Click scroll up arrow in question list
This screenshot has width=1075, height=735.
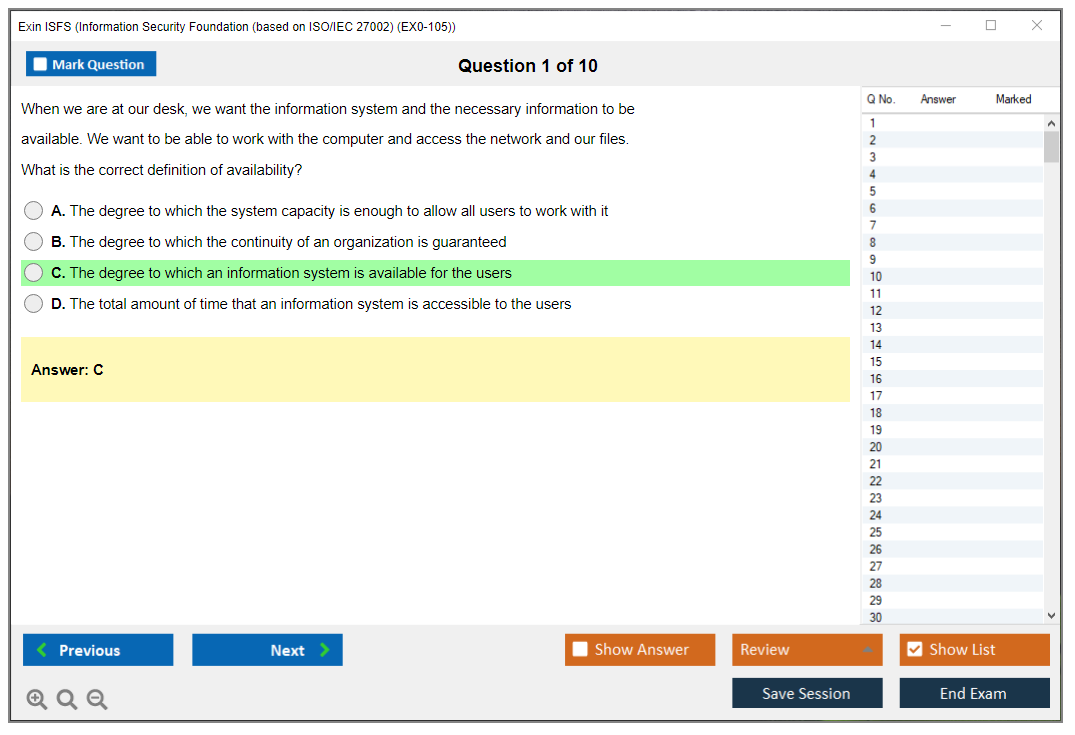click(x=1051, y=124)
